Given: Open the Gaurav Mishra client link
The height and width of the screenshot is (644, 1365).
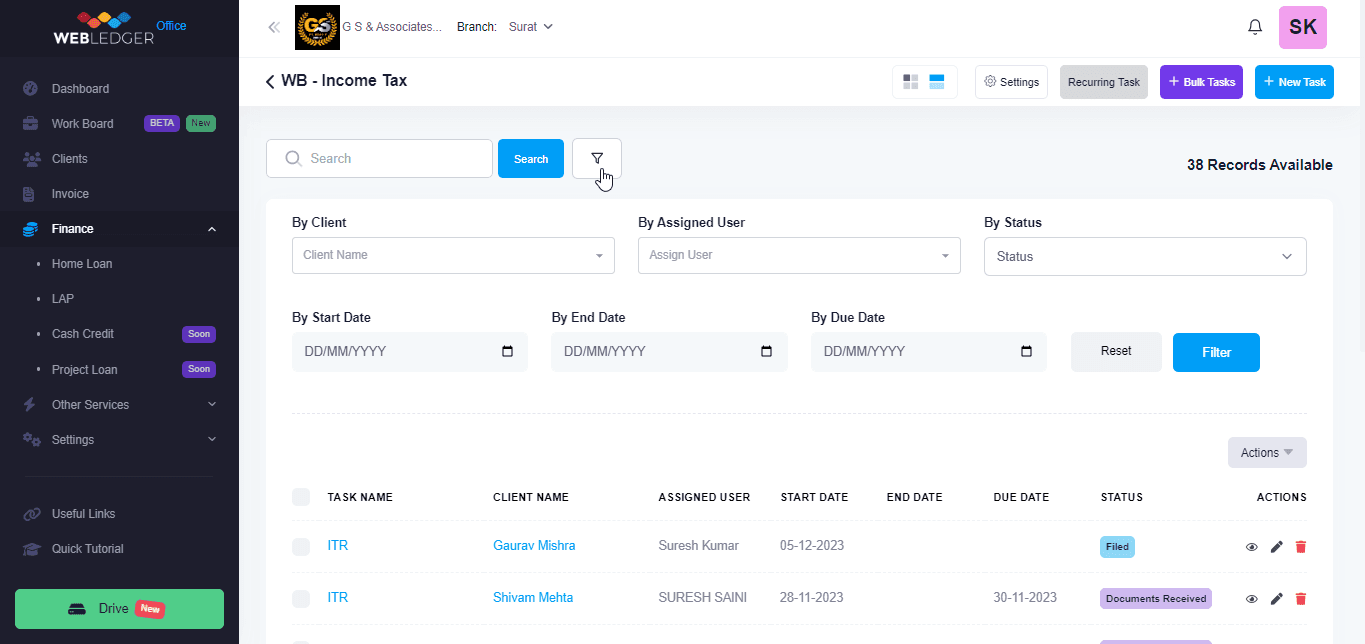Looking at the screenshot, I should pos(534,546).
